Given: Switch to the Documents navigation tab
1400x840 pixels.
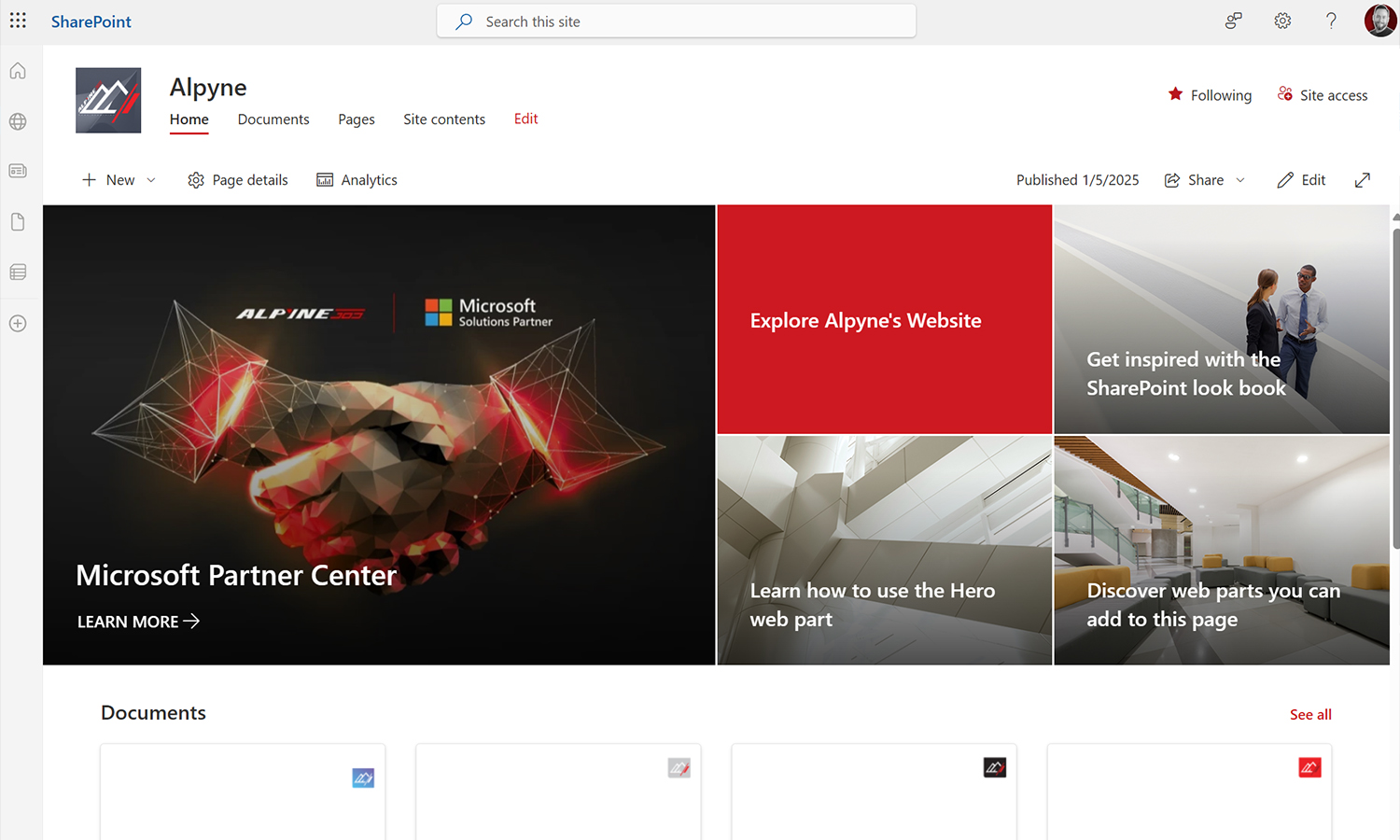Looking at the screenshot, I should (x=273, y=119).
